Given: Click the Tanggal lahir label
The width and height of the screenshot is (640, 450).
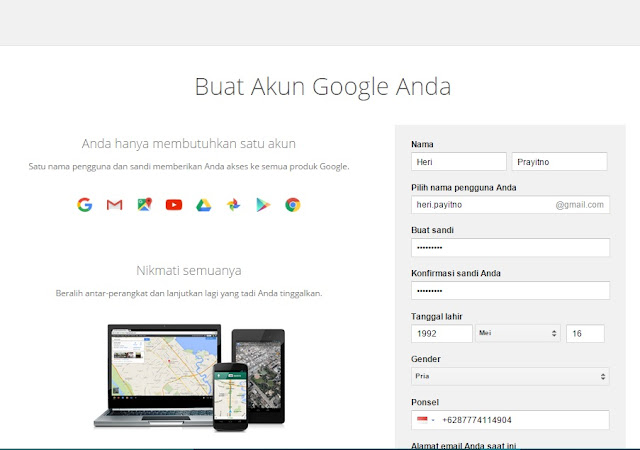Looking at the screenshot, I should pyautogui.click(x=437, y=316).
